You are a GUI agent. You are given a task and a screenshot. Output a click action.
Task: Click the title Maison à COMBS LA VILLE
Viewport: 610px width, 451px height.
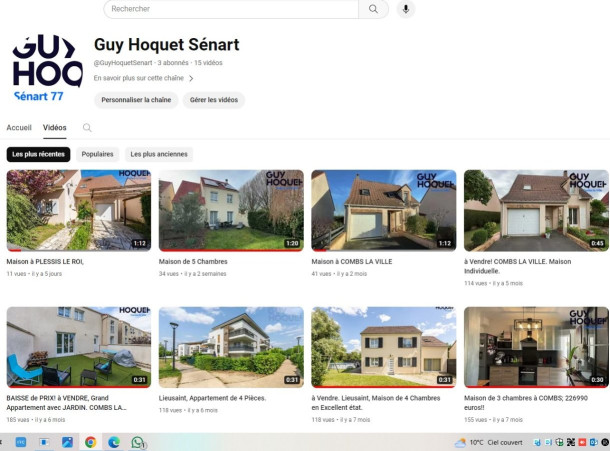click(x=352, y=262)
